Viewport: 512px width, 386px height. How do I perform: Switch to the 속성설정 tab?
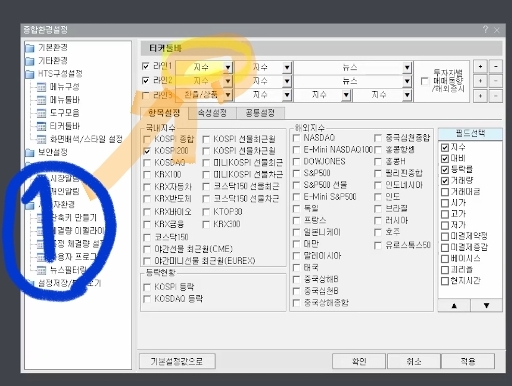(x=212, y=113)
